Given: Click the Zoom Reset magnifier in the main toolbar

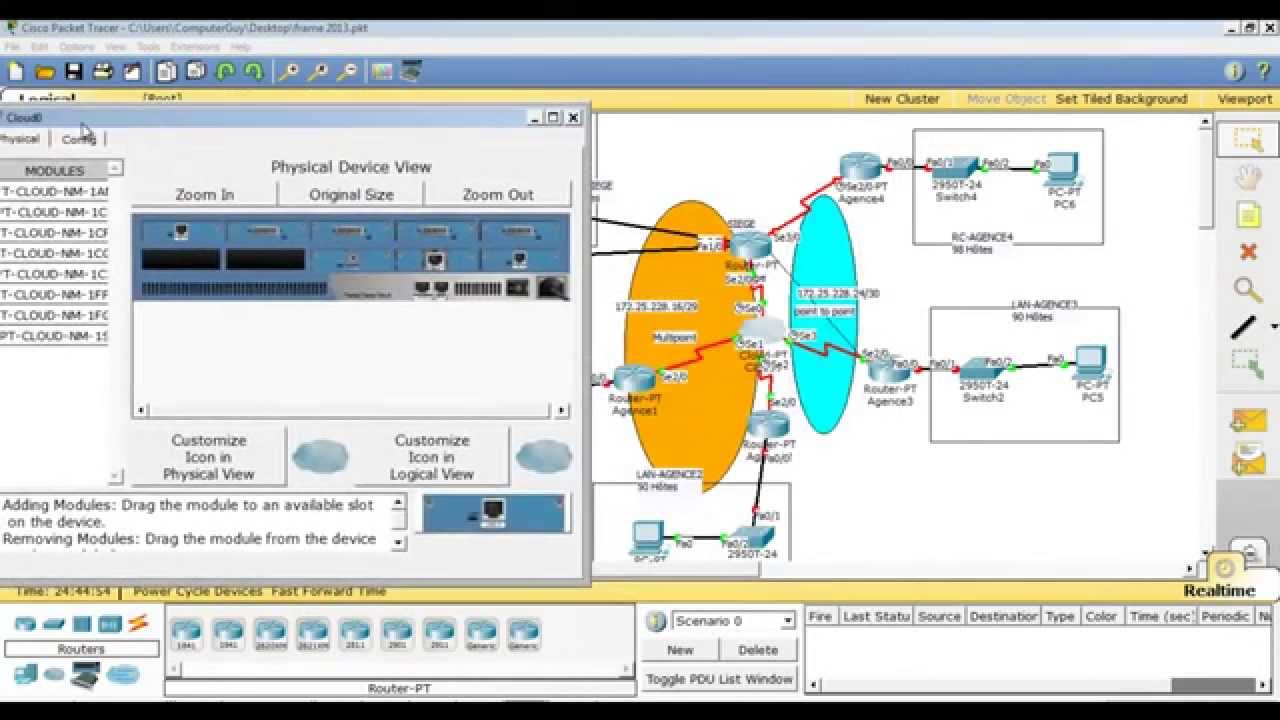Looking at the screenshot, I should click(318, 71).
